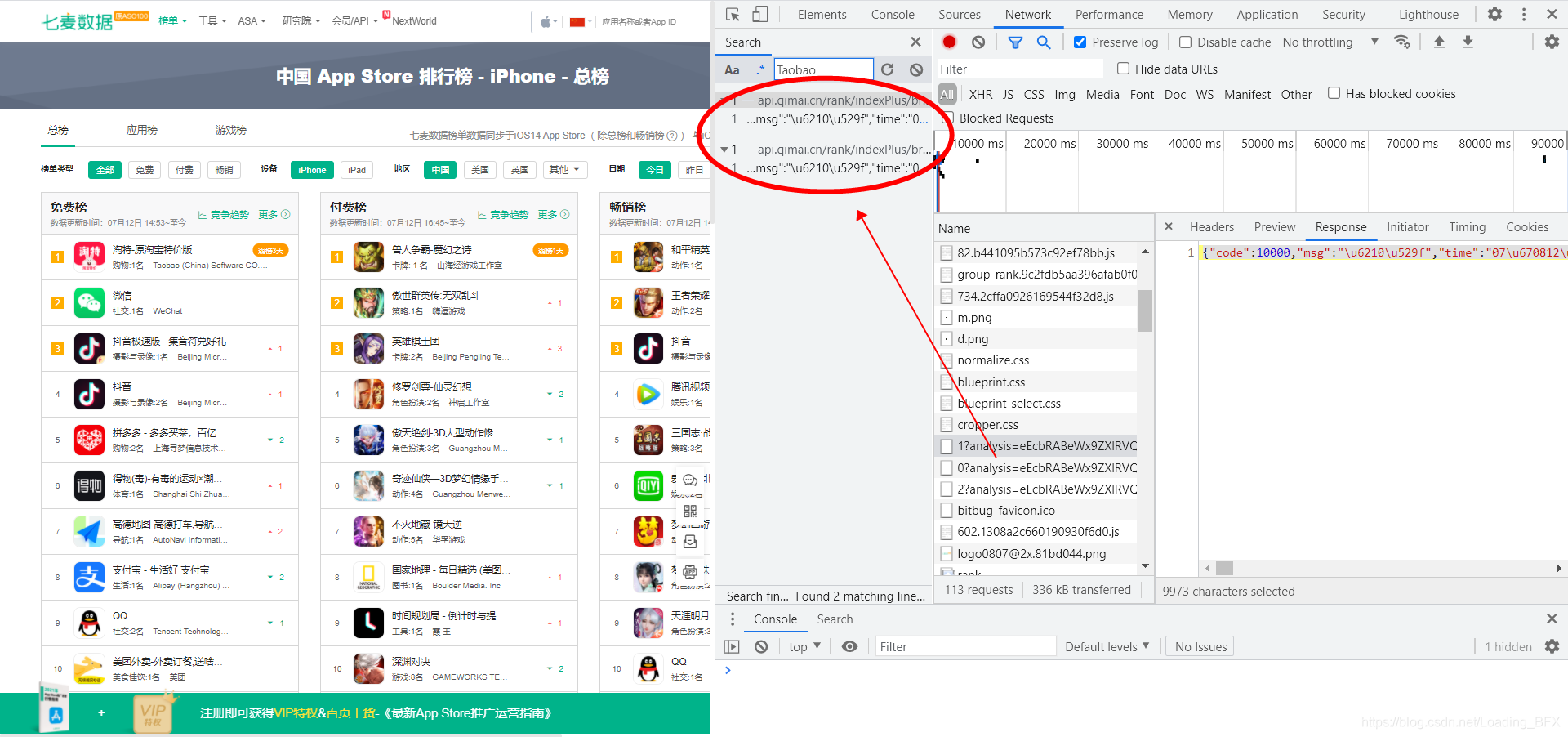Switch to the 应用榜 tab

[142, 130]
